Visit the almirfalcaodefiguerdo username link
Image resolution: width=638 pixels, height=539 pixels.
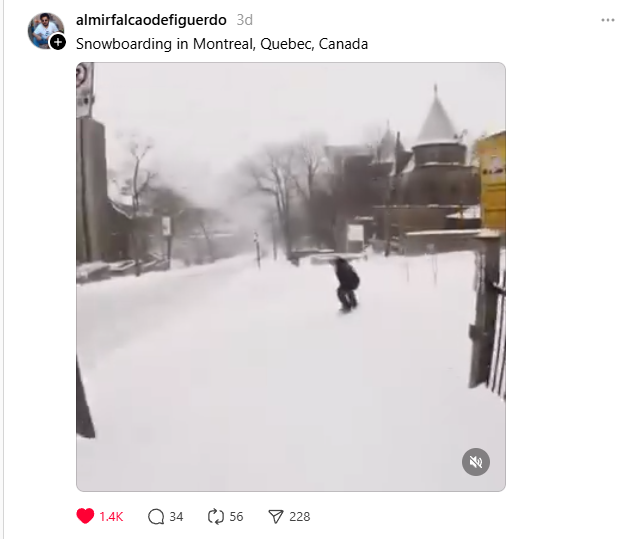pos(151,20)
